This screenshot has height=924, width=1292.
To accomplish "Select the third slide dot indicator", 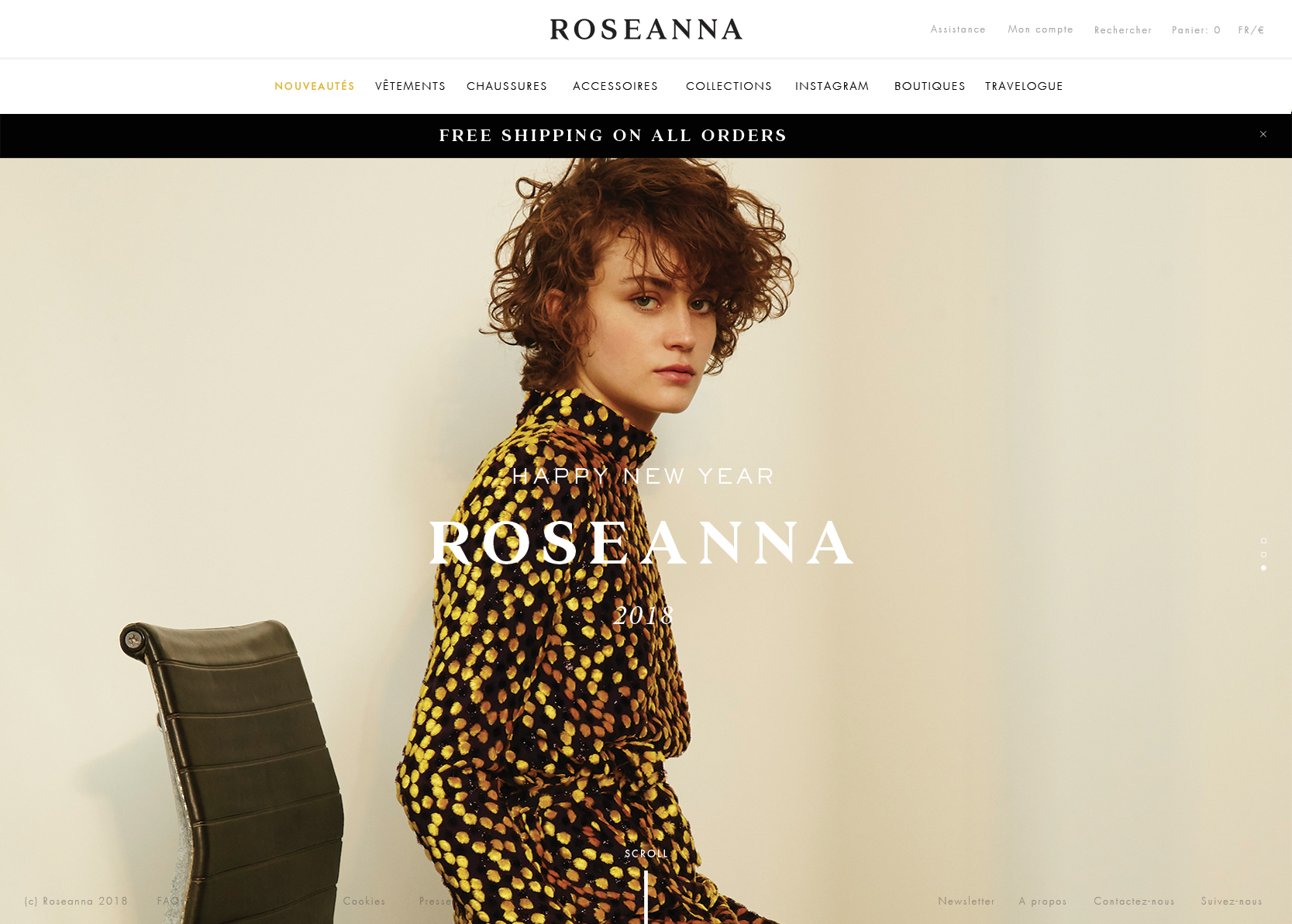I will point(1263,567).
